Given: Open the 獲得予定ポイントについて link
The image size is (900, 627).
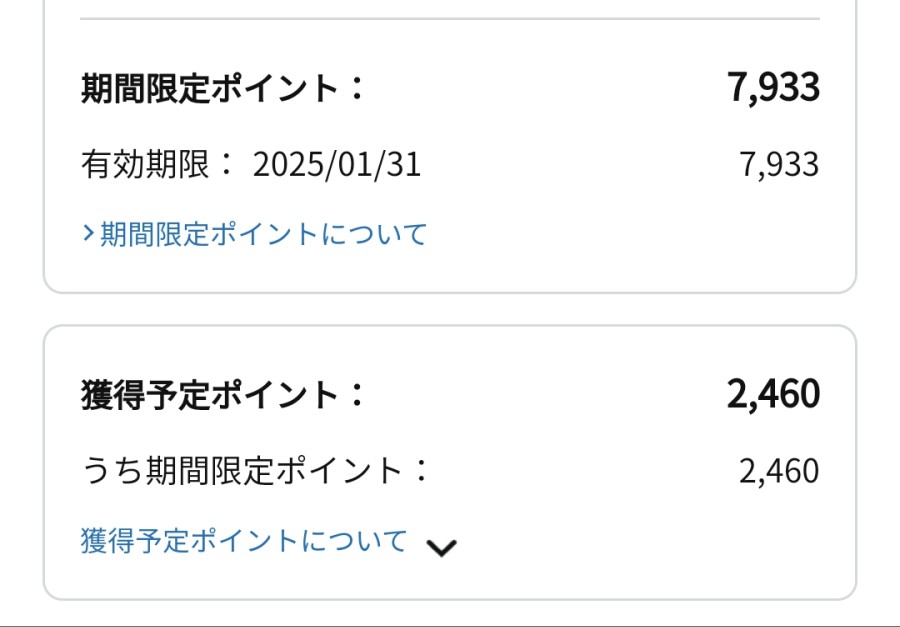Looking at the screenshot, I should coord(244,541).
